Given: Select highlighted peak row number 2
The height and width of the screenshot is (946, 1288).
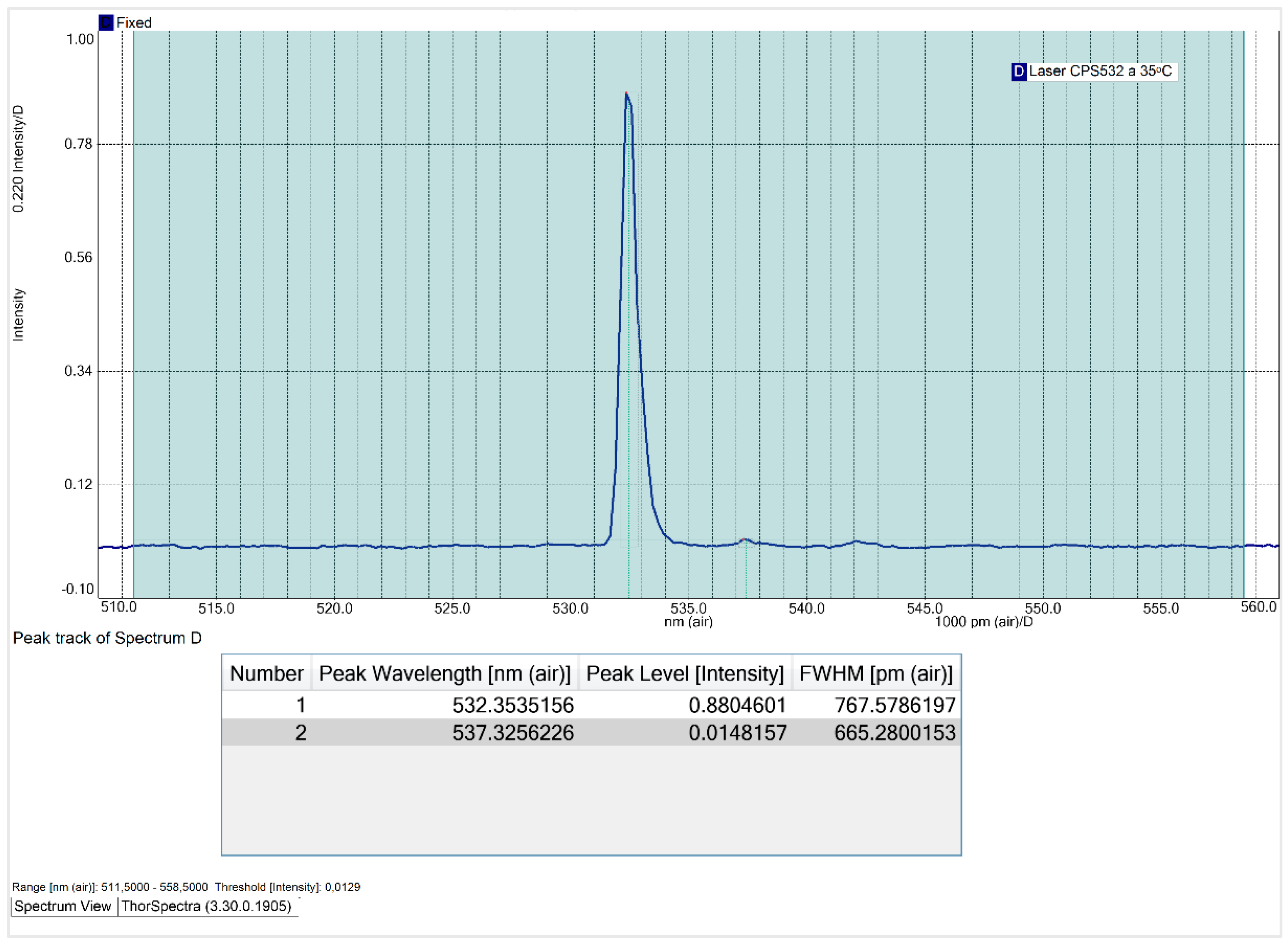Looking at the screenshot, I should pyautogui.click(x=300, y=733).
